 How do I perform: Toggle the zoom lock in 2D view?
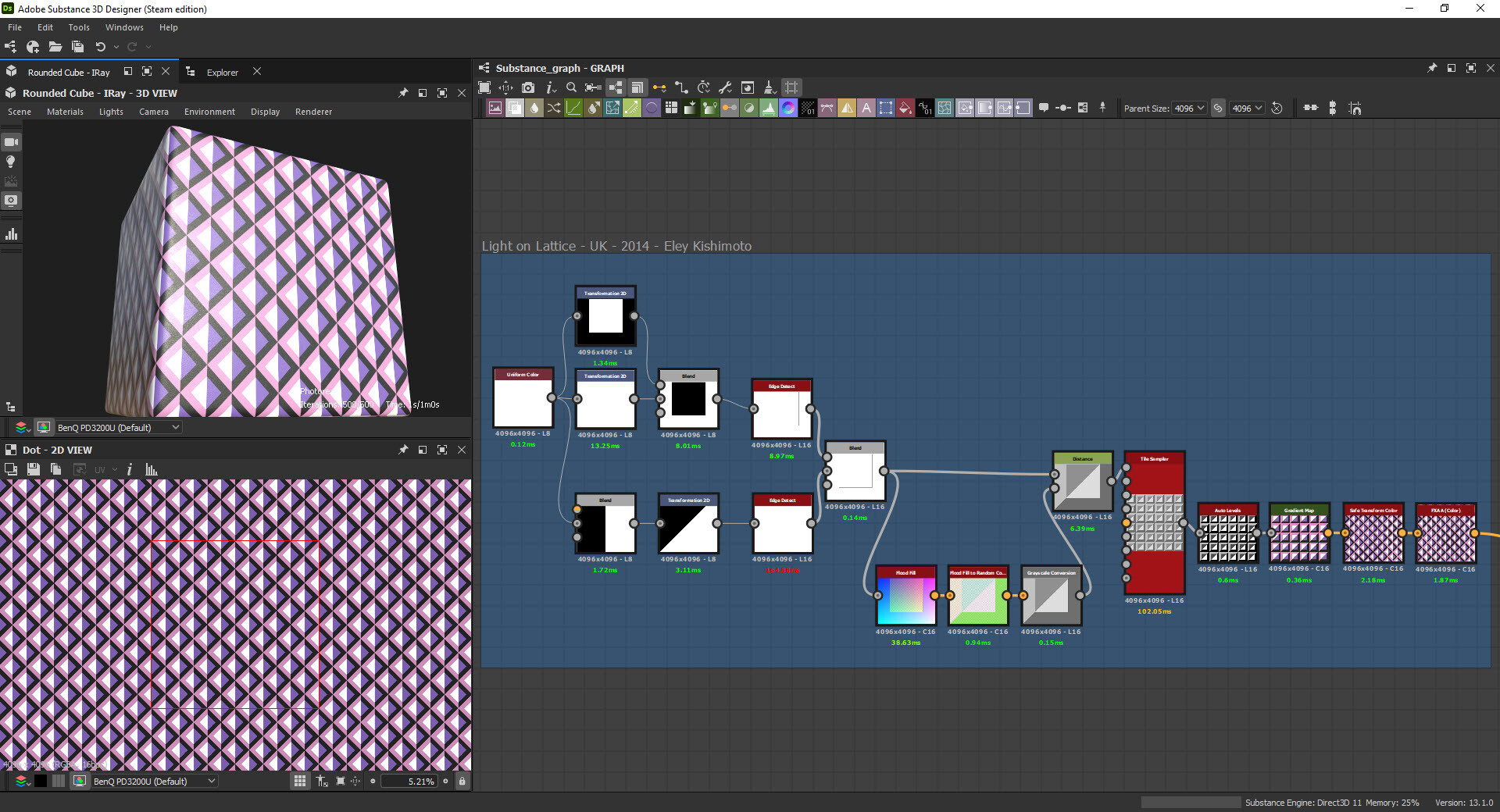click(x=462, y=781)
